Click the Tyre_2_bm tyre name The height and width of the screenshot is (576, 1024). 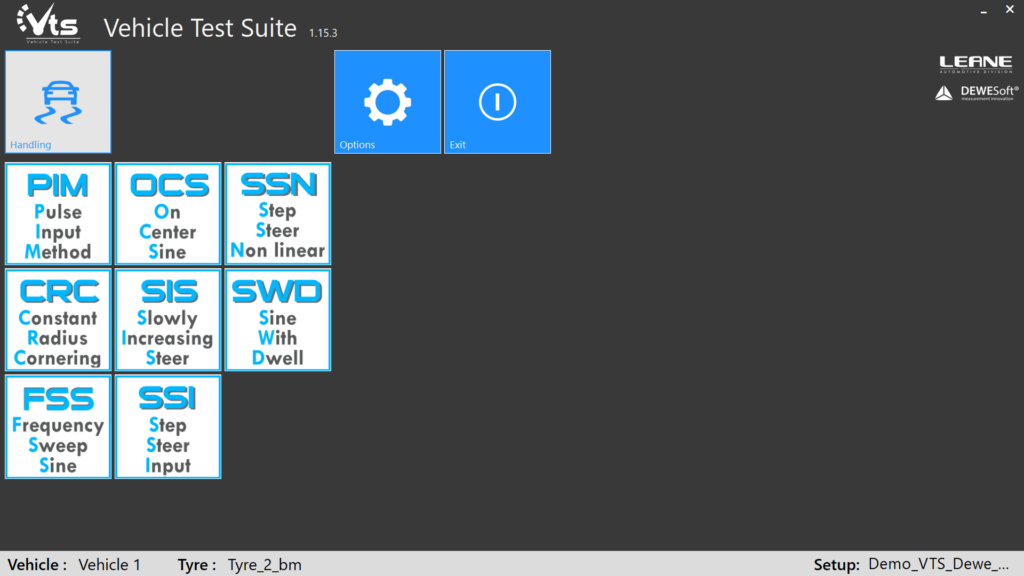pos(264,565)
